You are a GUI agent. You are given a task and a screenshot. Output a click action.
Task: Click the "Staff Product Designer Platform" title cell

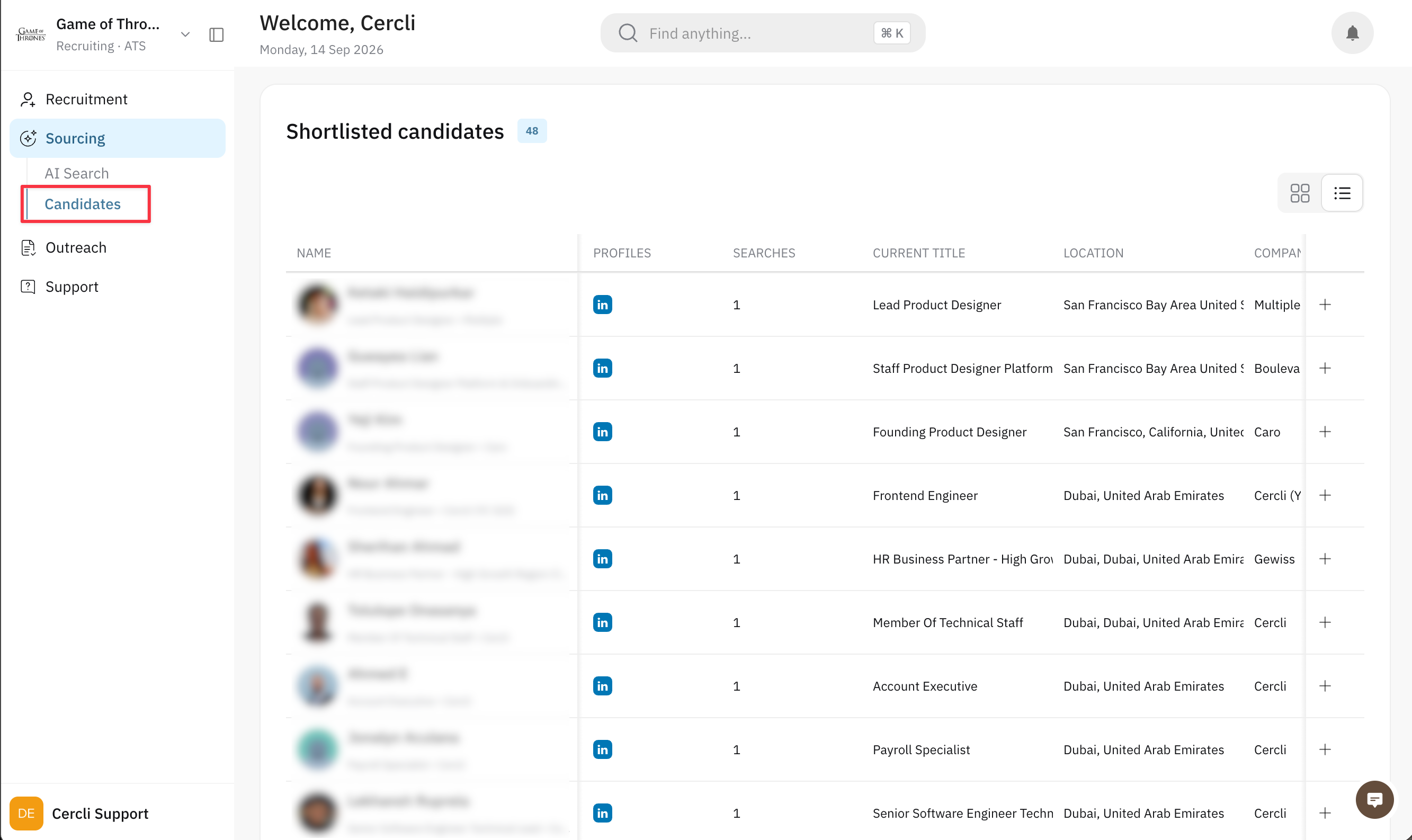[x=962, y=369]
